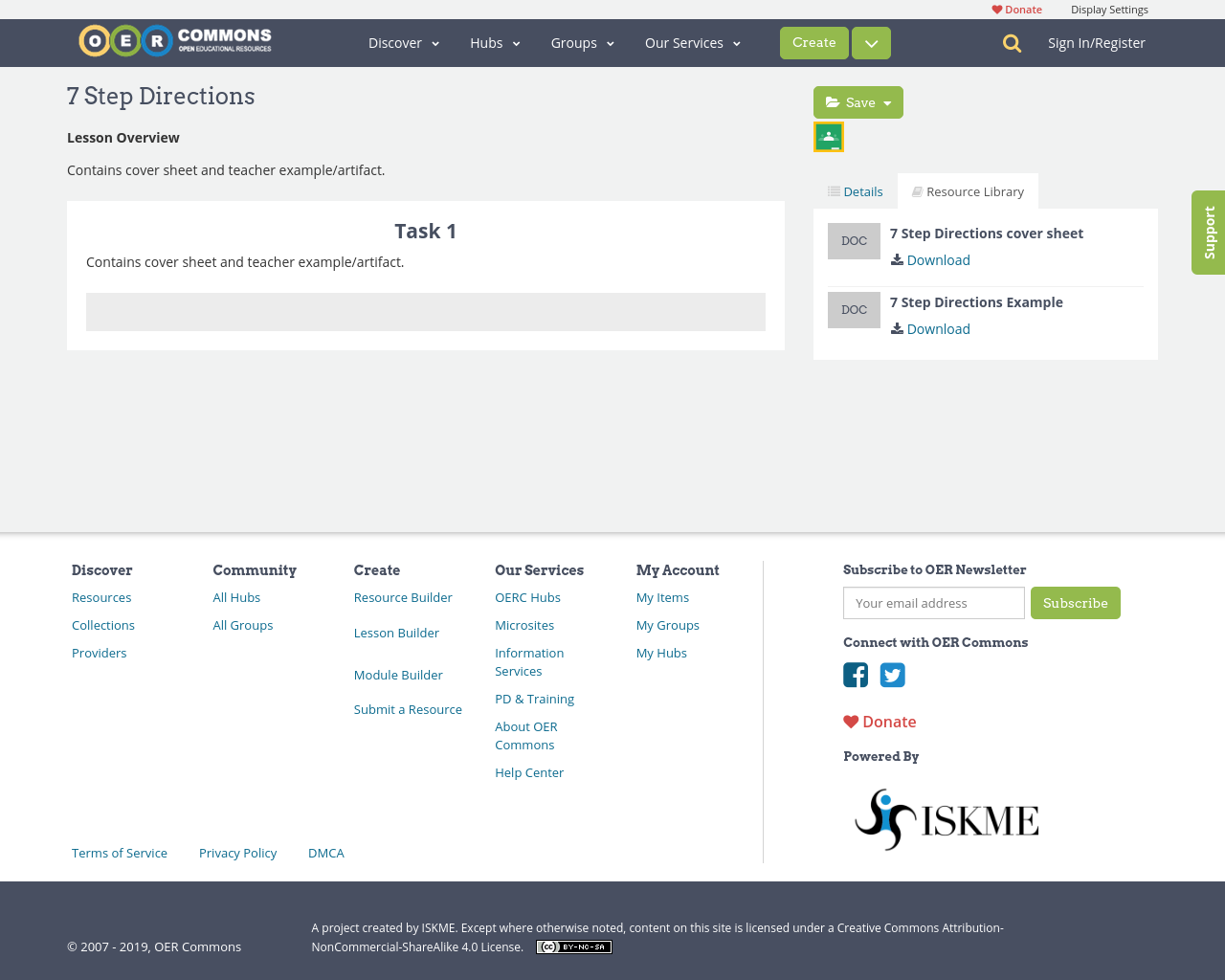Viewport: 1225px width, 980px height.
Task: Expand the Discover navigation menu
Action: (402, 42)
